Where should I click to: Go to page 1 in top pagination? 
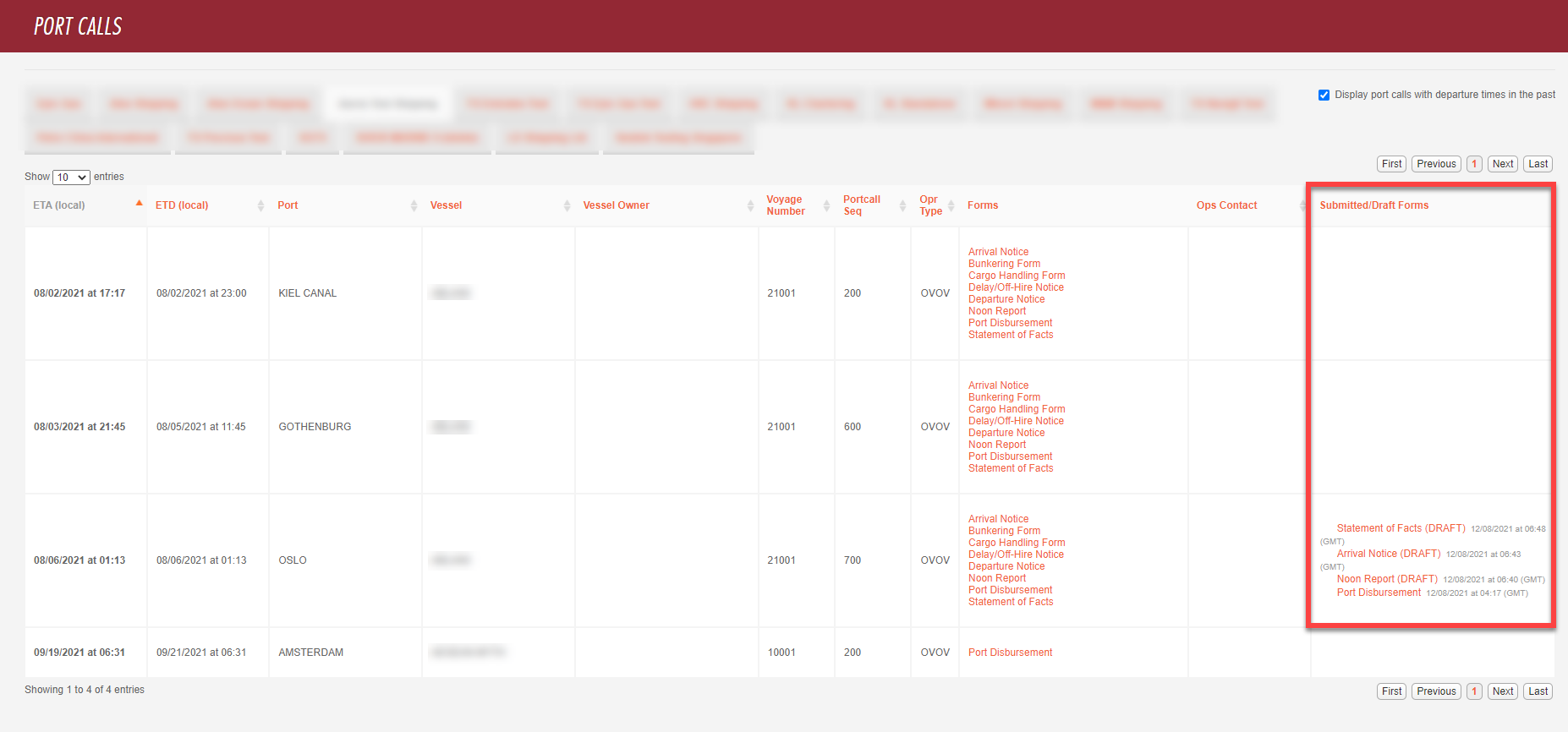click(1474, 164)
